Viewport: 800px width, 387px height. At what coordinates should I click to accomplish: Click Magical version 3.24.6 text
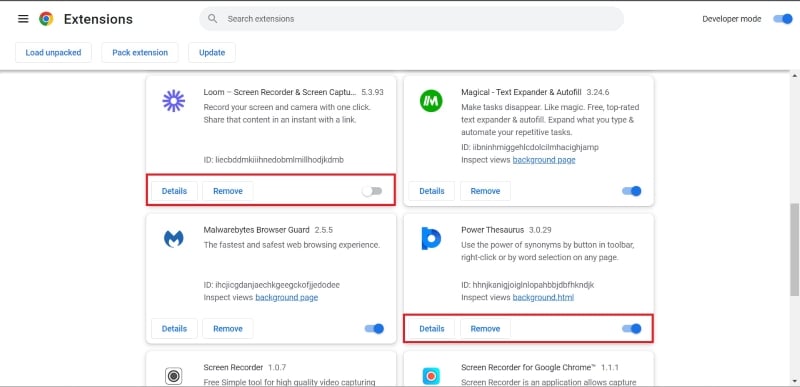click(x=598, y=92)
